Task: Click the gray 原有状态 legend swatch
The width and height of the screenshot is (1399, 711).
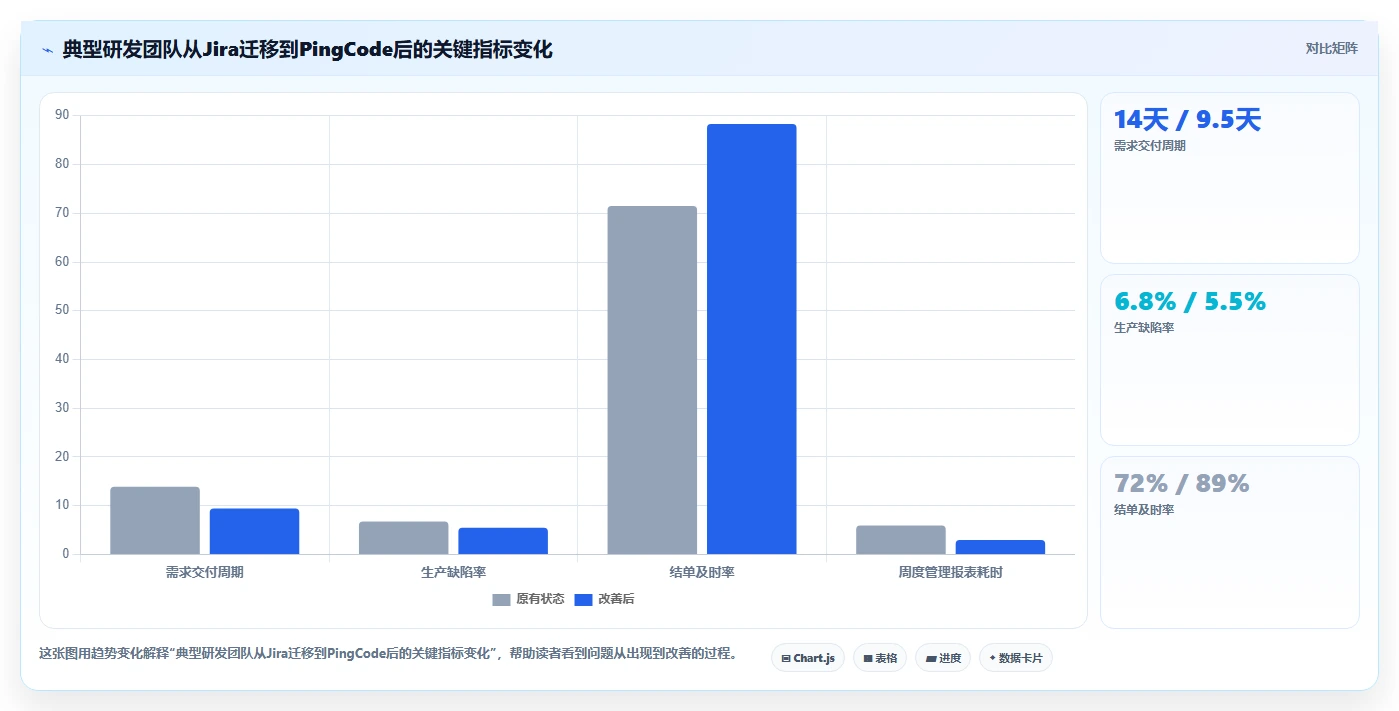Action: point(501,599)
